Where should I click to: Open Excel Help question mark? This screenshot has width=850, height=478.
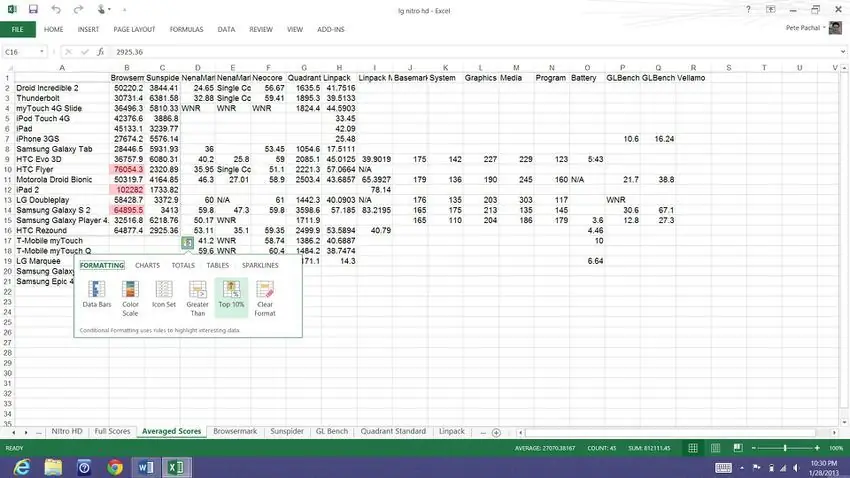click(x=748, y=9)
